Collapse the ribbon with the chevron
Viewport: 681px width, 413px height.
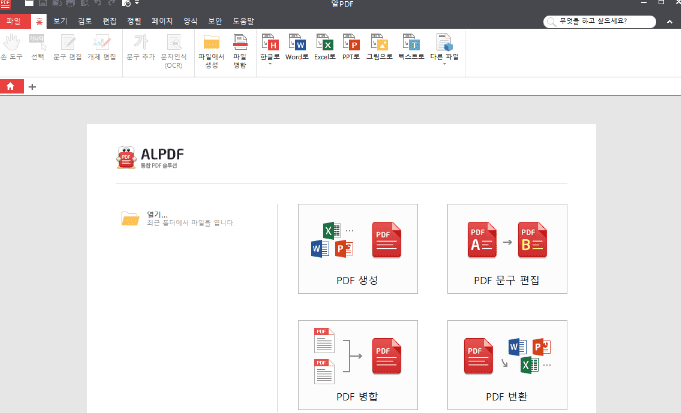pyautogui.click(x=669, y=22)
